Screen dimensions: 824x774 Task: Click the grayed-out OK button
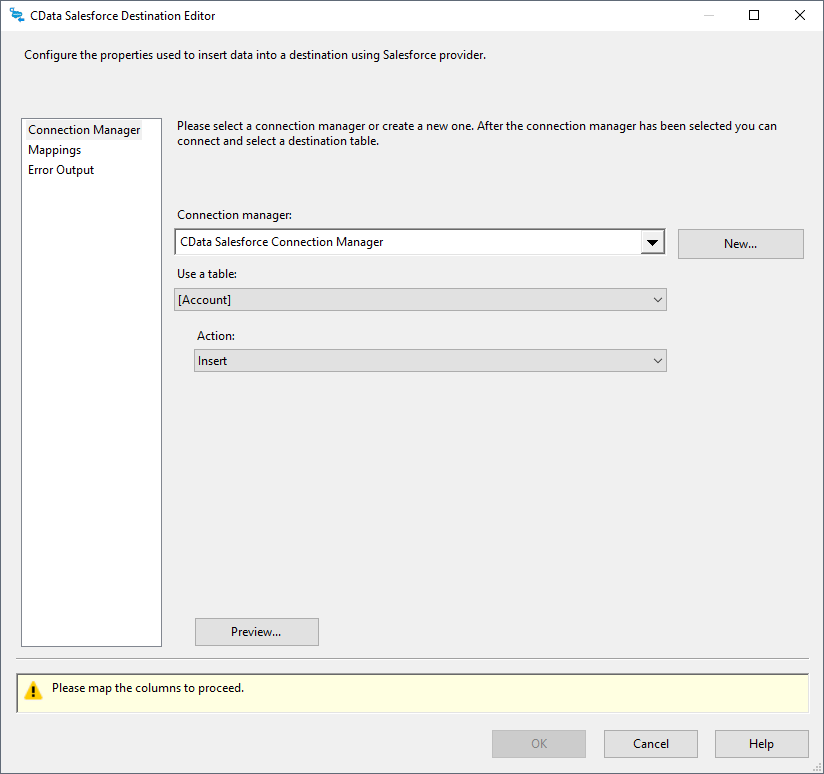pyautogui.click(x=538, y=744)
